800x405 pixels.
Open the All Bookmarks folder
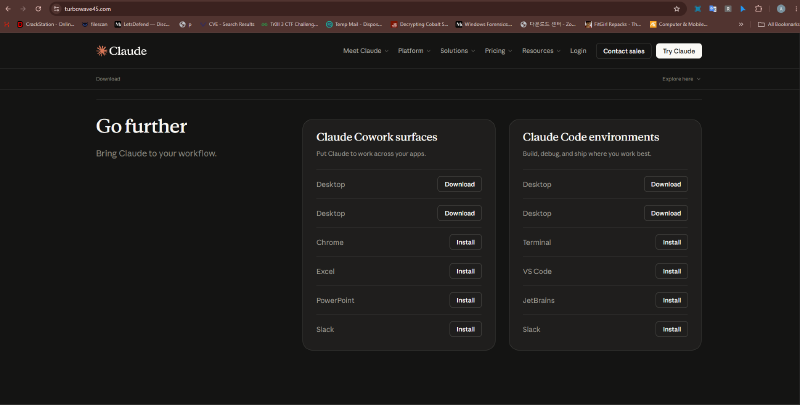pos(779,24)
